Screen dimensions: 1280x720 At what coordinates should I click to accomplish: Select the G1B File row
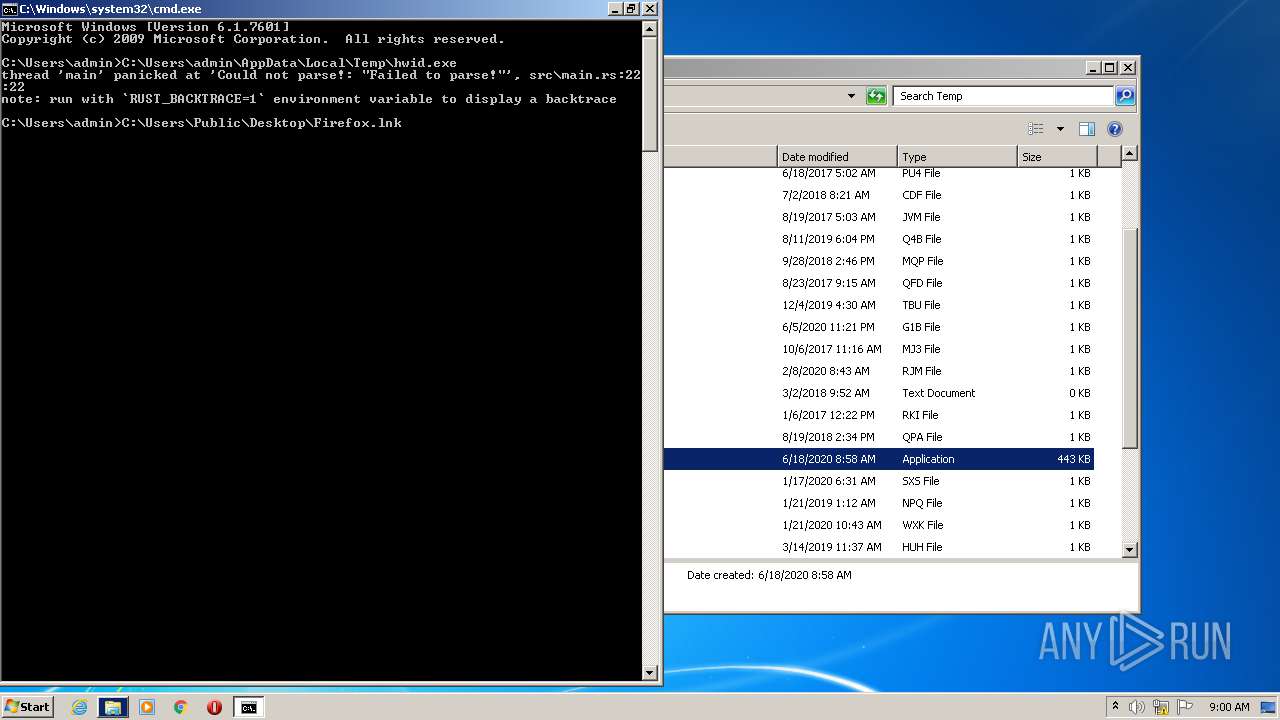(879, 327)
